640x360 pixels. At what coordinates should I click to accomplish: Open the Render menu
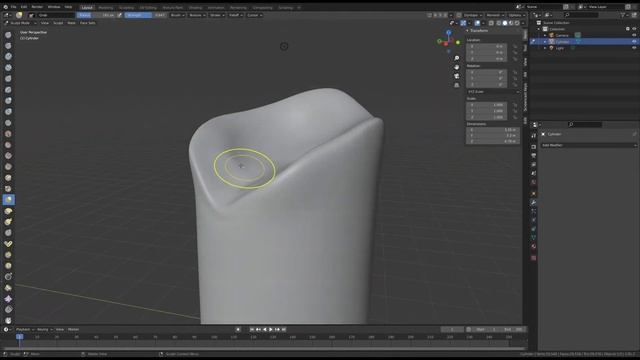pos(37,7)
